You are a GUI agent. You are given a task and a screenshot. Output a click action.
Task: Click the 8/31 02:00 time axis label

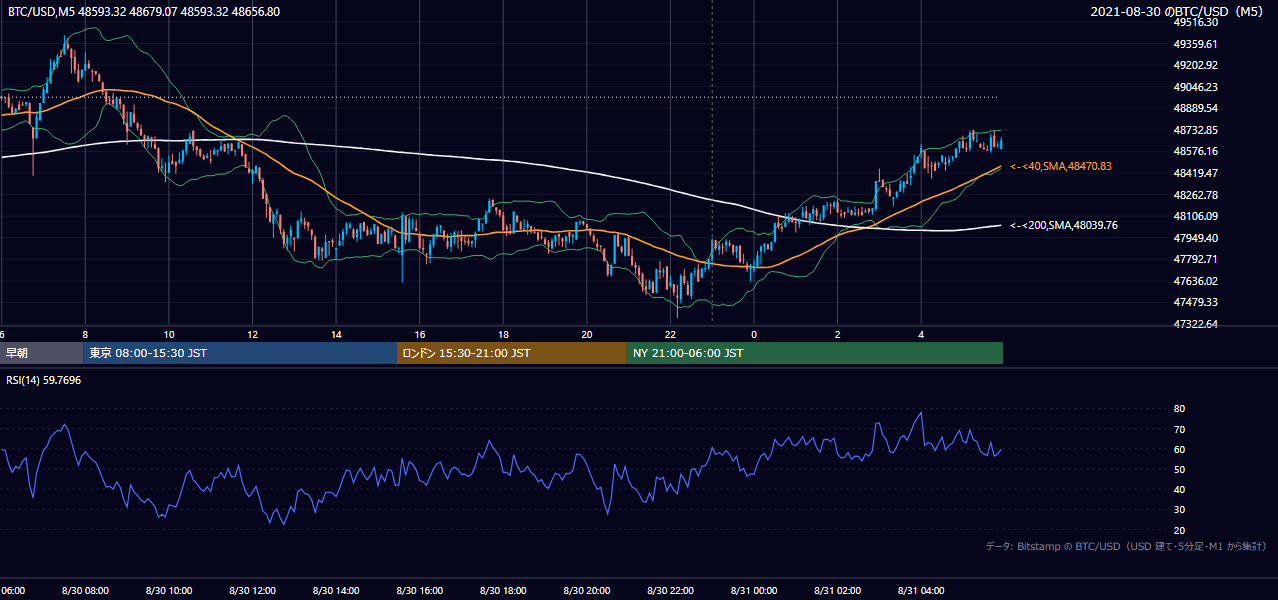[836, 591]
